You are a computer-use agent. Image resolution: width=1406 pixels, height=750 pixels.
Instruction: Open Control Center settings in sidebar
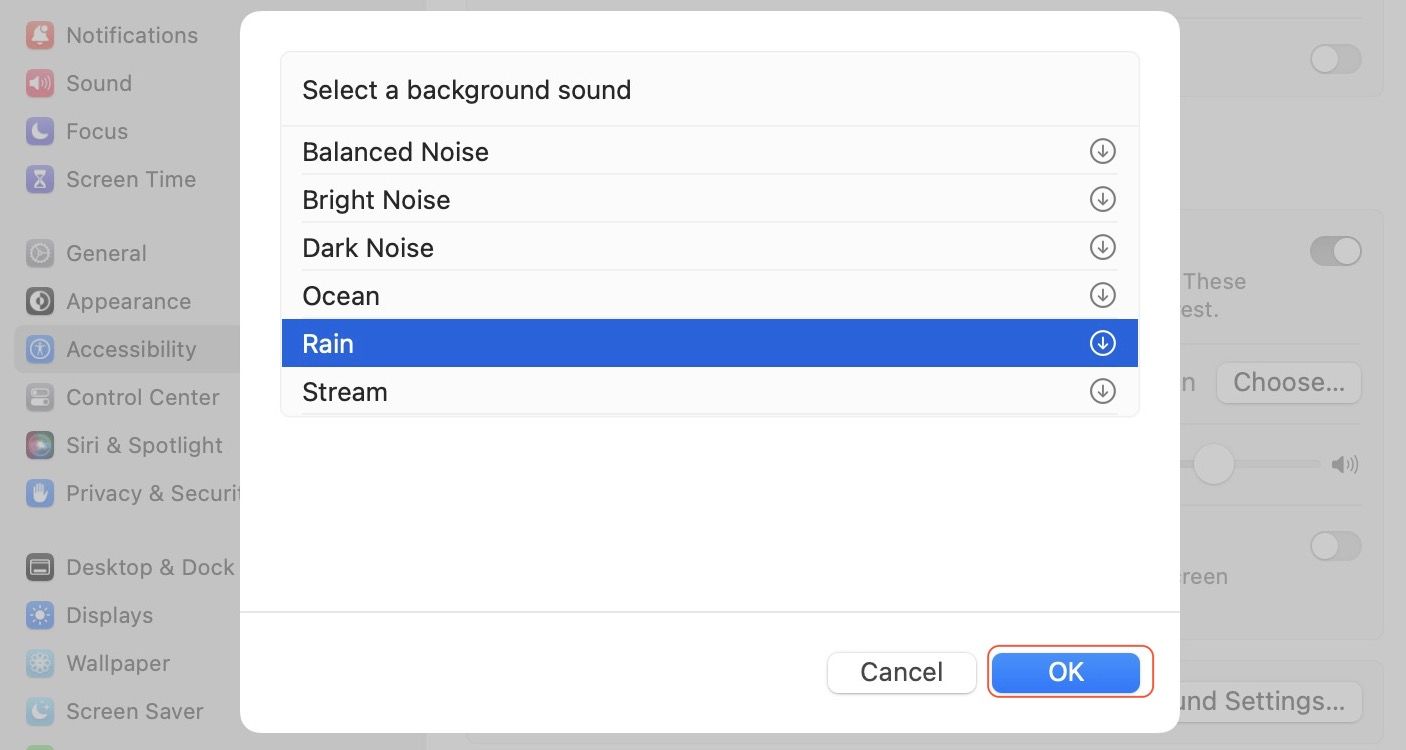142,397
